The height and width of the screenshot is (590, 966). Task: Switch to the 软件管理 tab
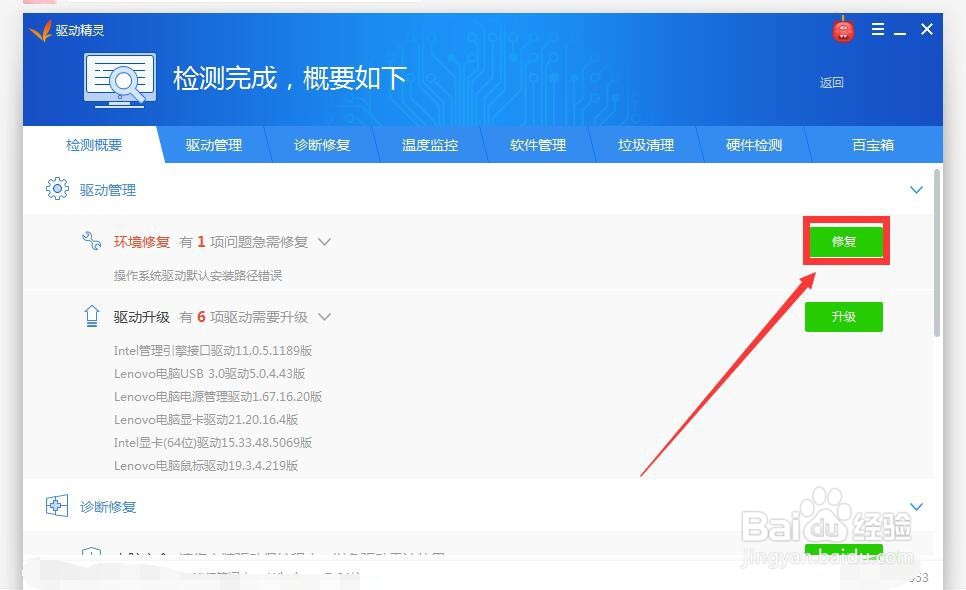coord(539,144)
